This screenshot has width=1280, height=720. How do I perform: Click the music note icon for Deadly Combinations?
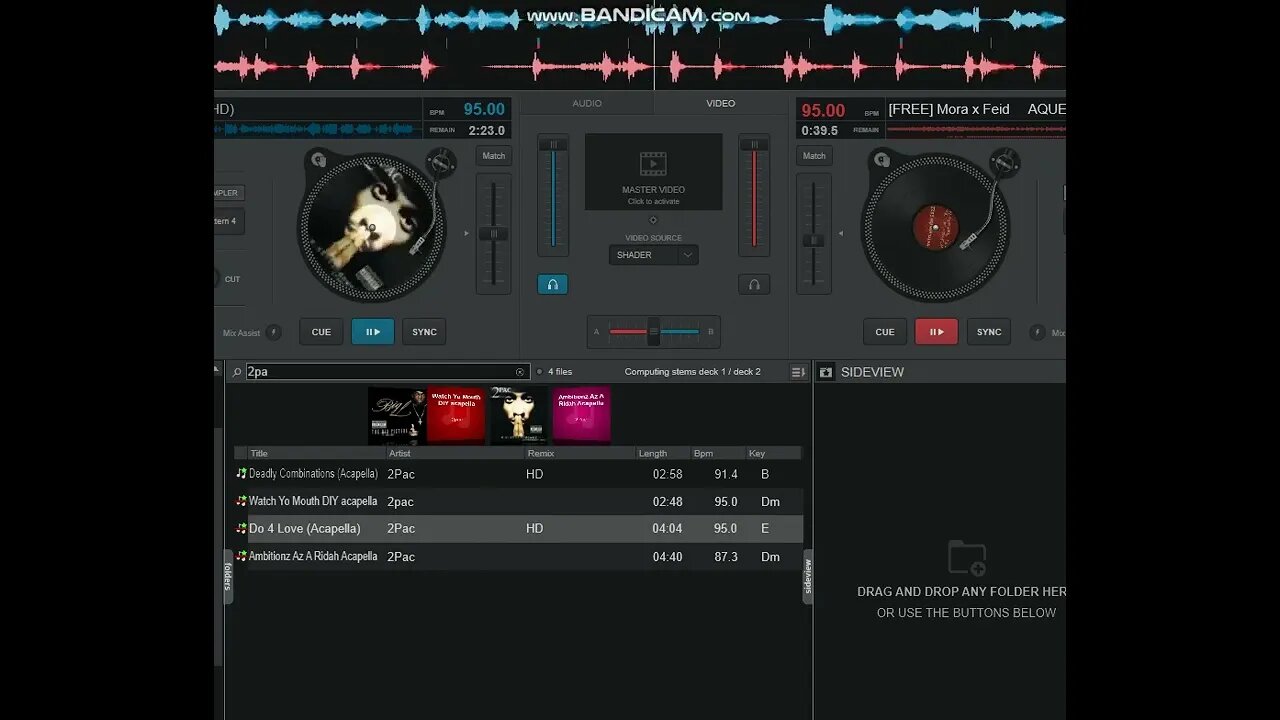(241, 473)
